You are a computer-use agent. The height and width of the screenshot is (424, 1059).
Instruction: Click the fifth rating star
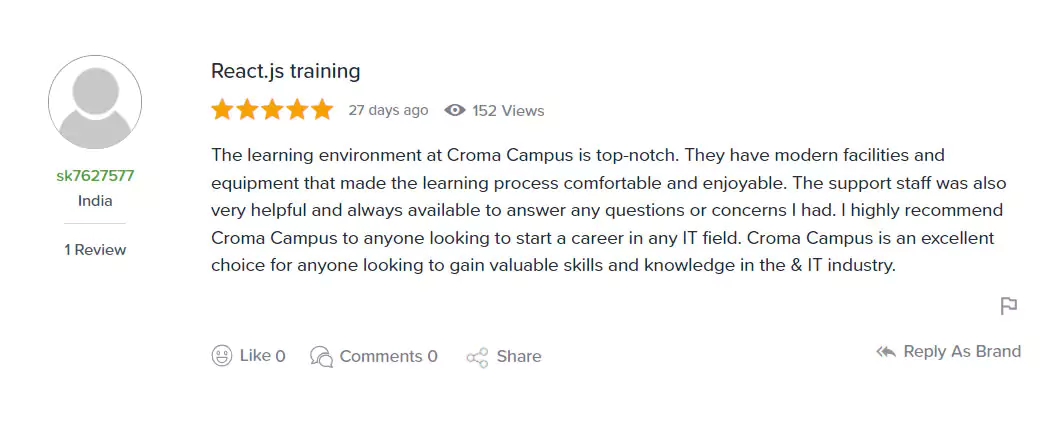pos(322,110)
